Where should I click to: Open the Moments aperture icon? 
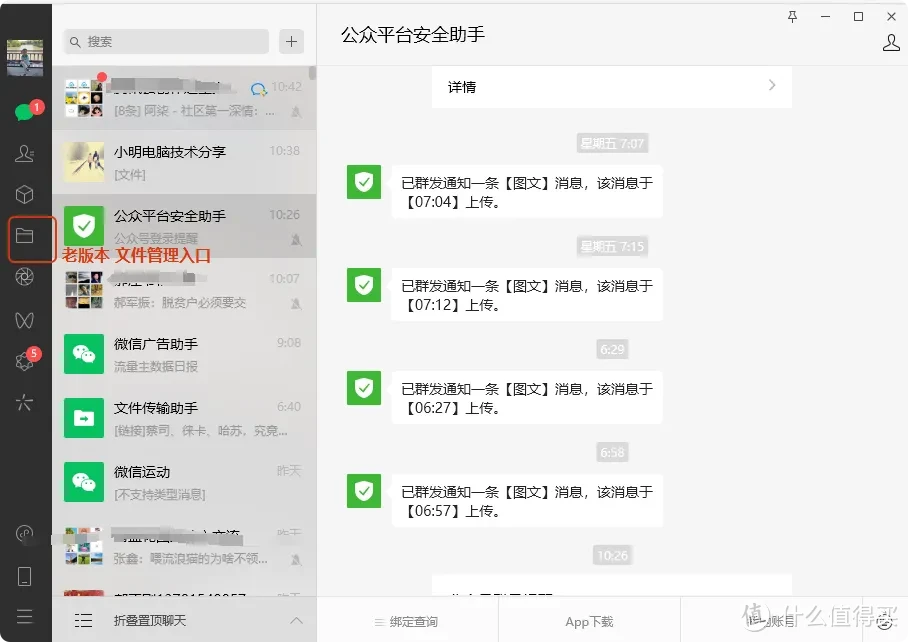click(24, 277)
